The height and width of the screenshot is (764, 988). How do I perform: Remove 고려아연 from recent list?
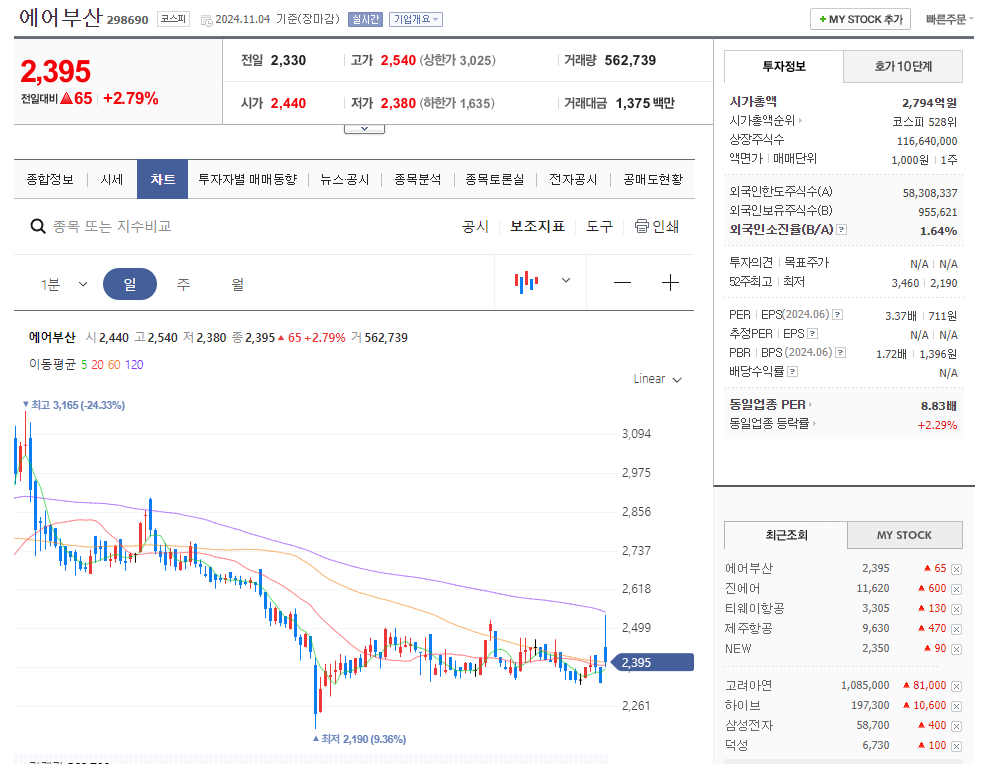pyautogui.click(x=956, y=687)
